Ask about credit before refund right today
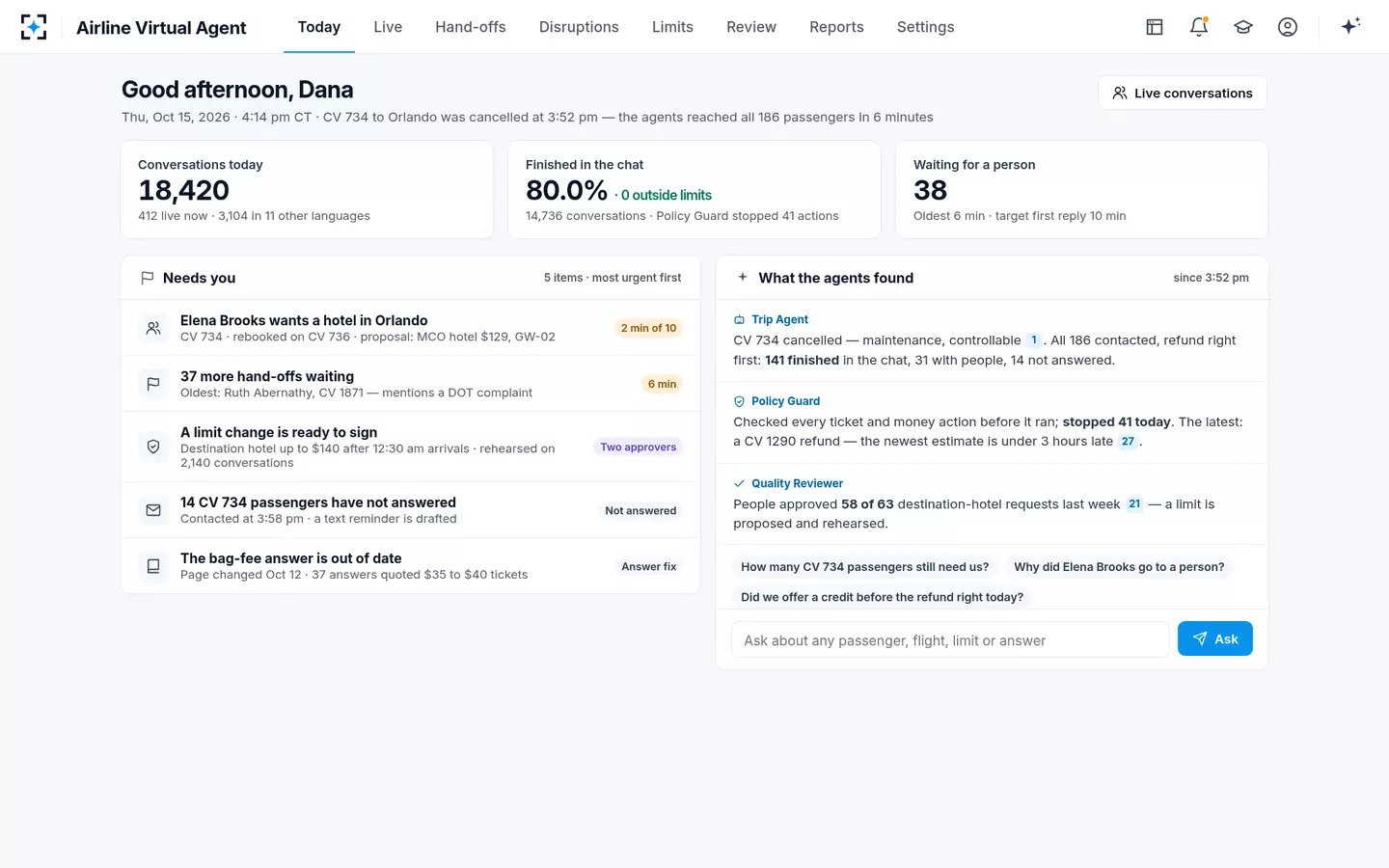1389x868 pixels. click(x=882, y=597)
